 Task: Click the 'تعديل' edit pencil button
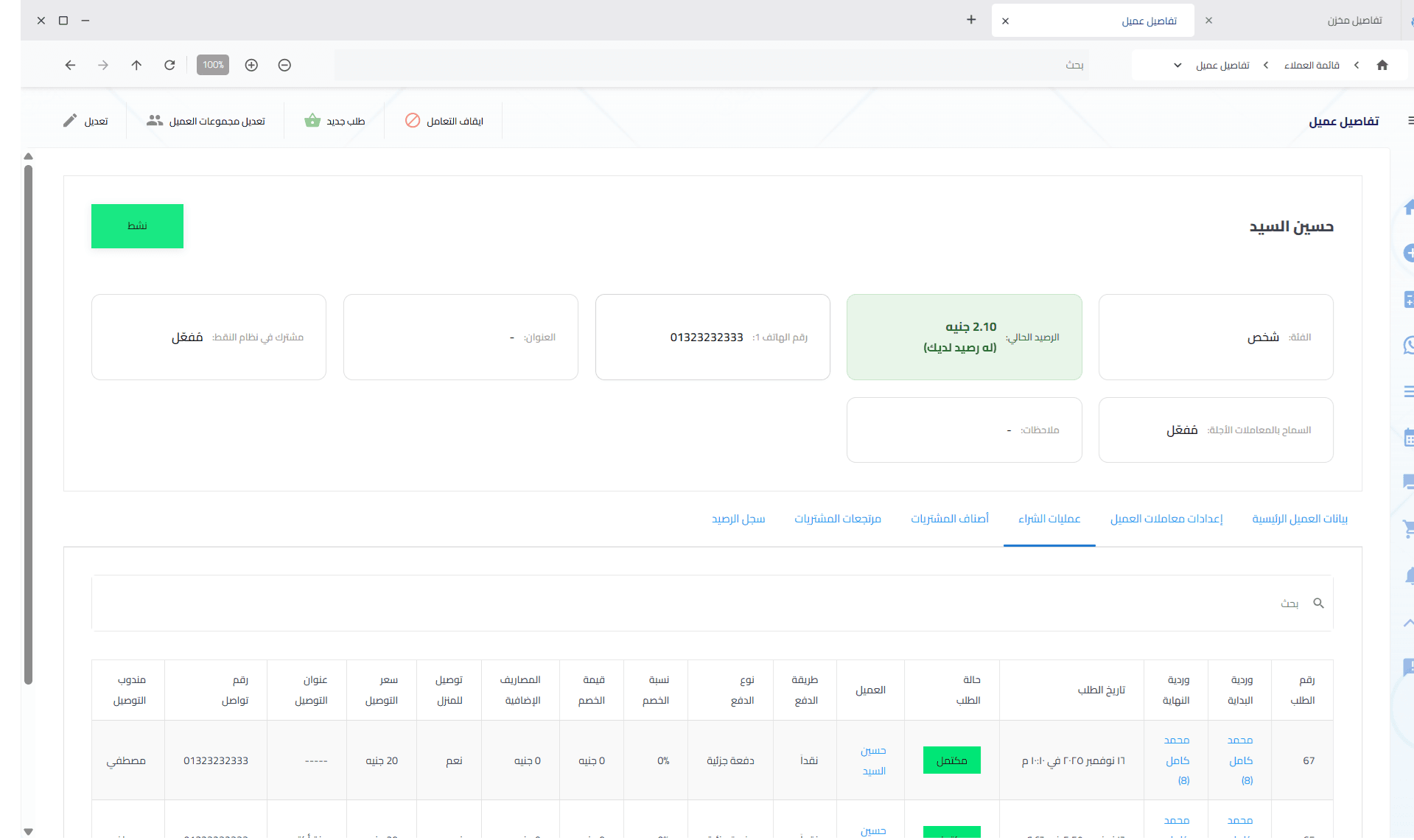[x=85, y=121]
